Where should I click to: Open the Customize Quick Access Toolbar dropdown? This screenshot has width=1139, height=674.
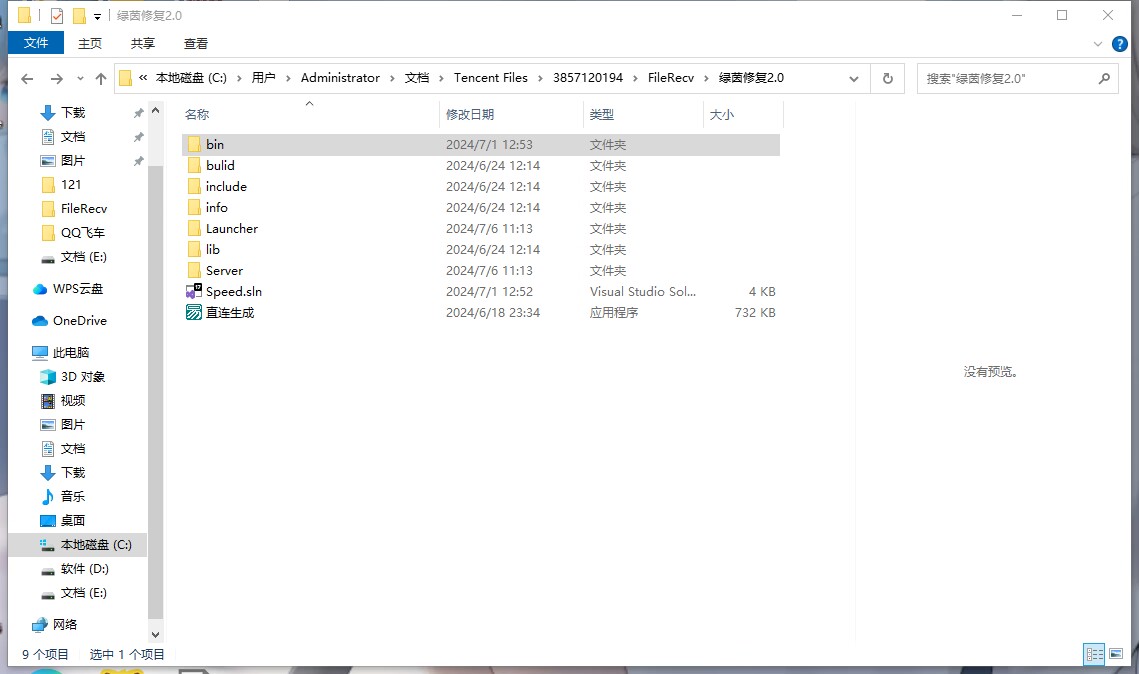click(x=97, y=16)
